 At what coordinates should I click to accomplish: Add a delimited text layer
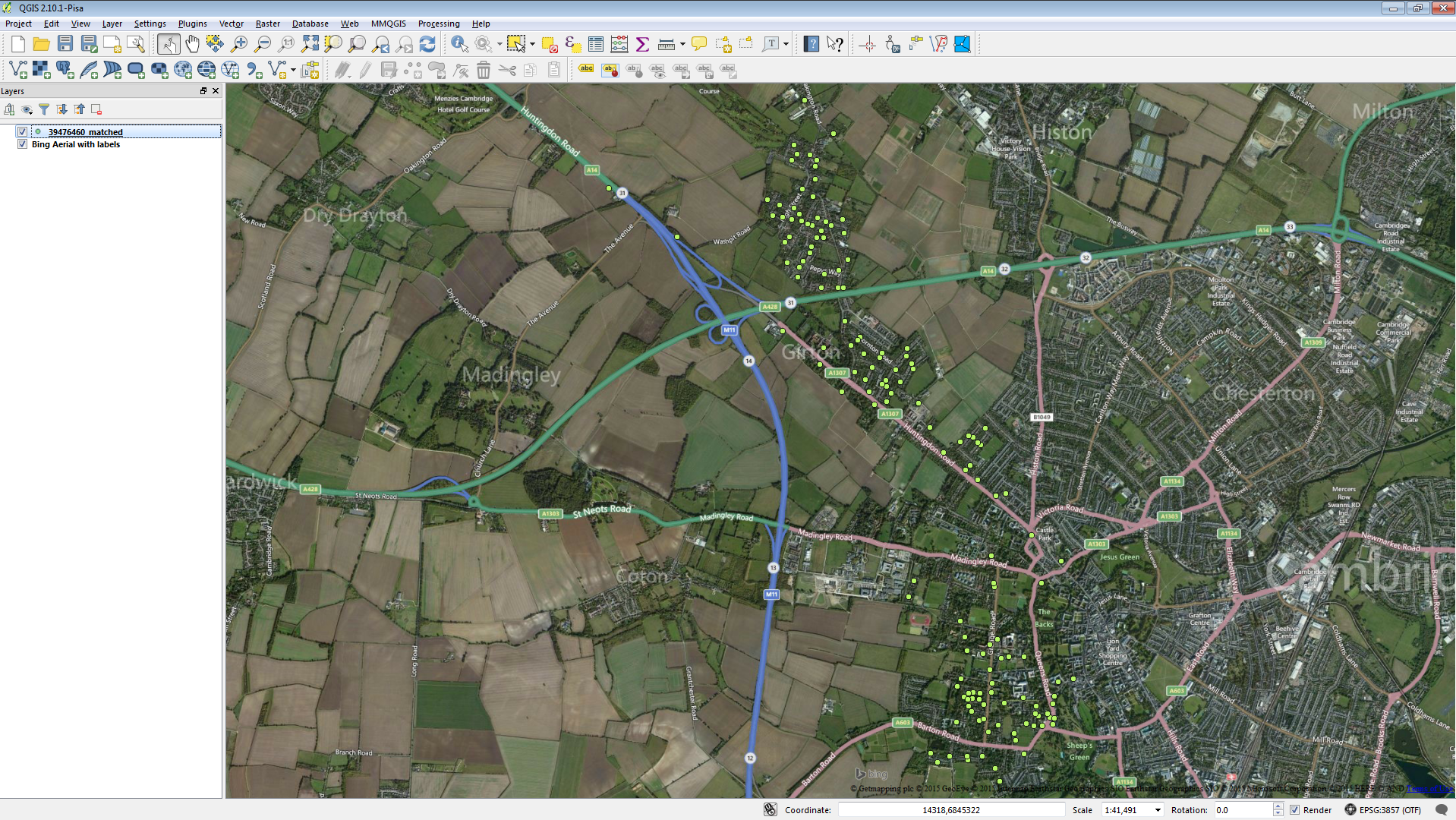click(254, 71)
